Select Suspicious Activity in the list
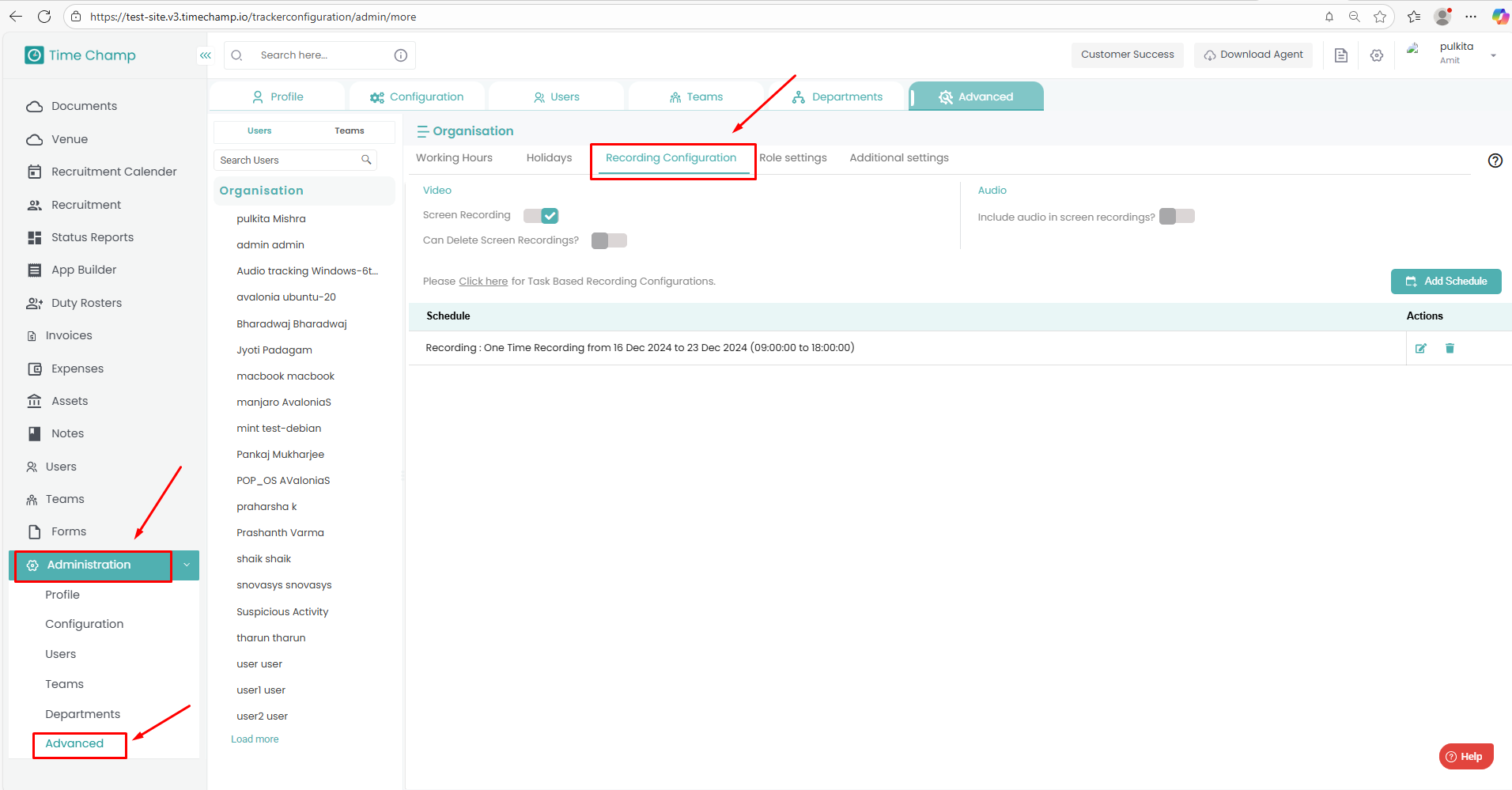This screenshot has height=790, width=1512. (282, 612)
